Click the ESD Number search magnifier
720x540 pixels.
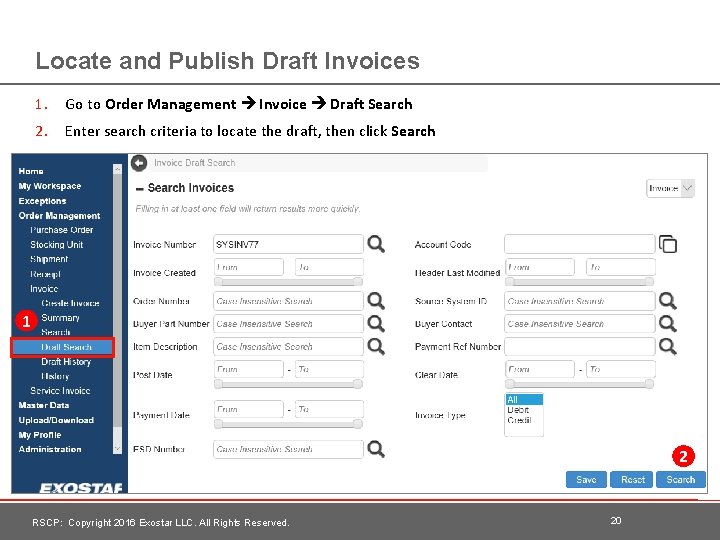pyautogui.click(x=376, y=449)
